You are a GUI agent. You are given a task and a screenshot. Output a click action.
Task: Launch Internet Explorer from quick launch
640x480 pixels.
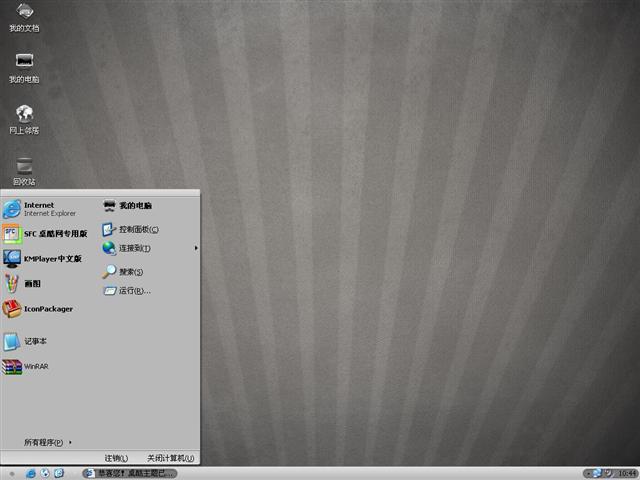31,473
